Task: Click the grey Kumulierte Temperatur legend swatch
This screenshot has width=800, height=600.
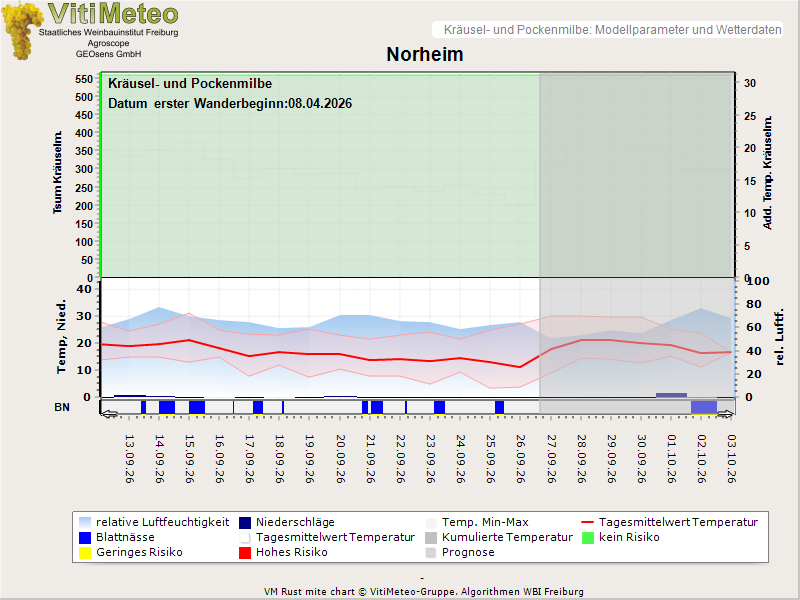Action: (x=431, y=538)
